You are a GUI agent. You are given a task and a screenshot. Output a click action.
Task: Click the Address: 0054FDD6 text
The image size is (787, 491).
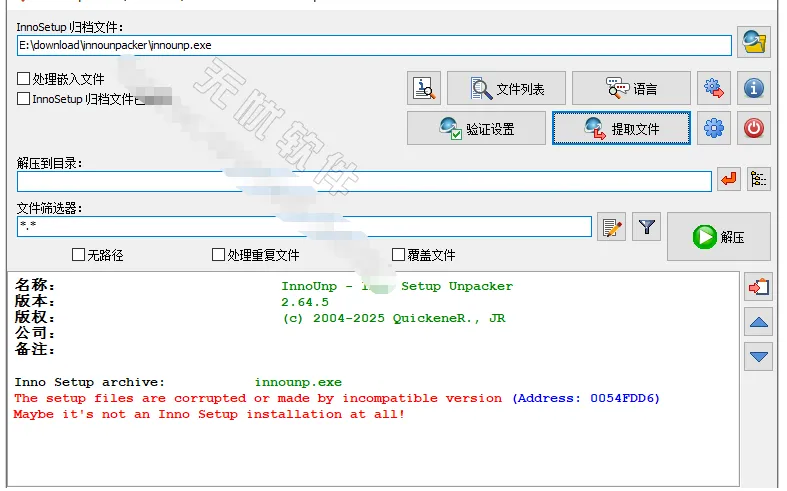586,398
